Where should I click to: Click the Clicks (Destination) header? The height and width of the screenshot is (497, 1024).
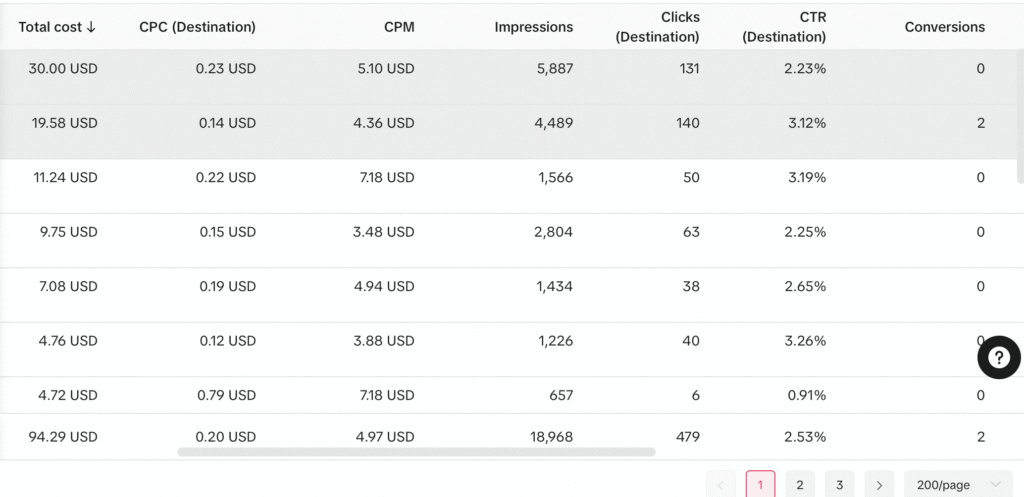(657, 27)
